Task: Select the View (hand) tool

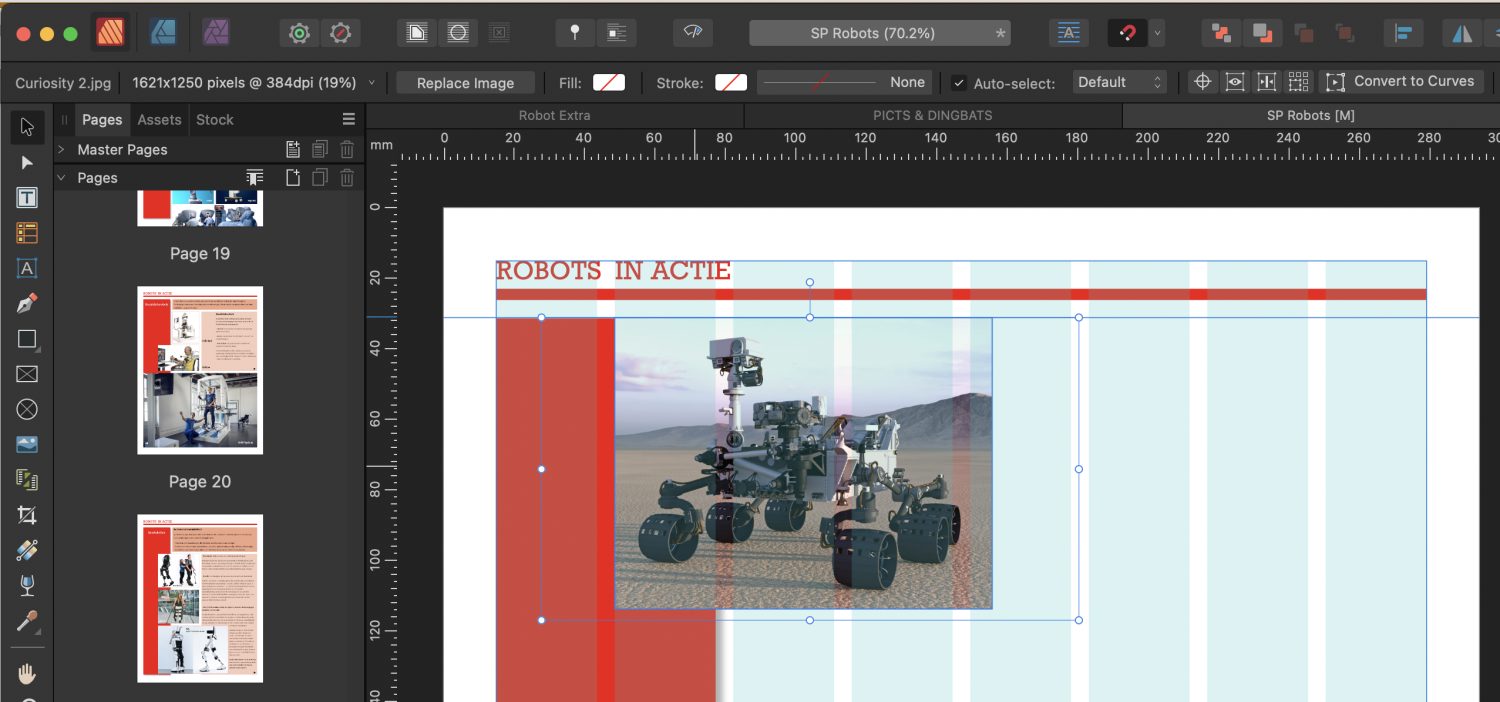Action: (x=27, y=673)
